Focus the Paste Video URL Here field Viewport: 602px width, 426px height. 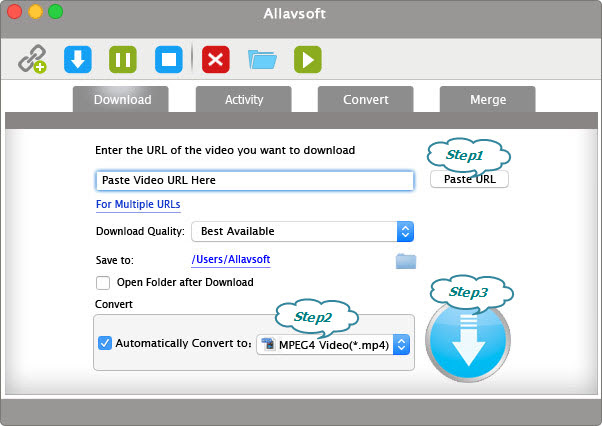tap(255, 180)
